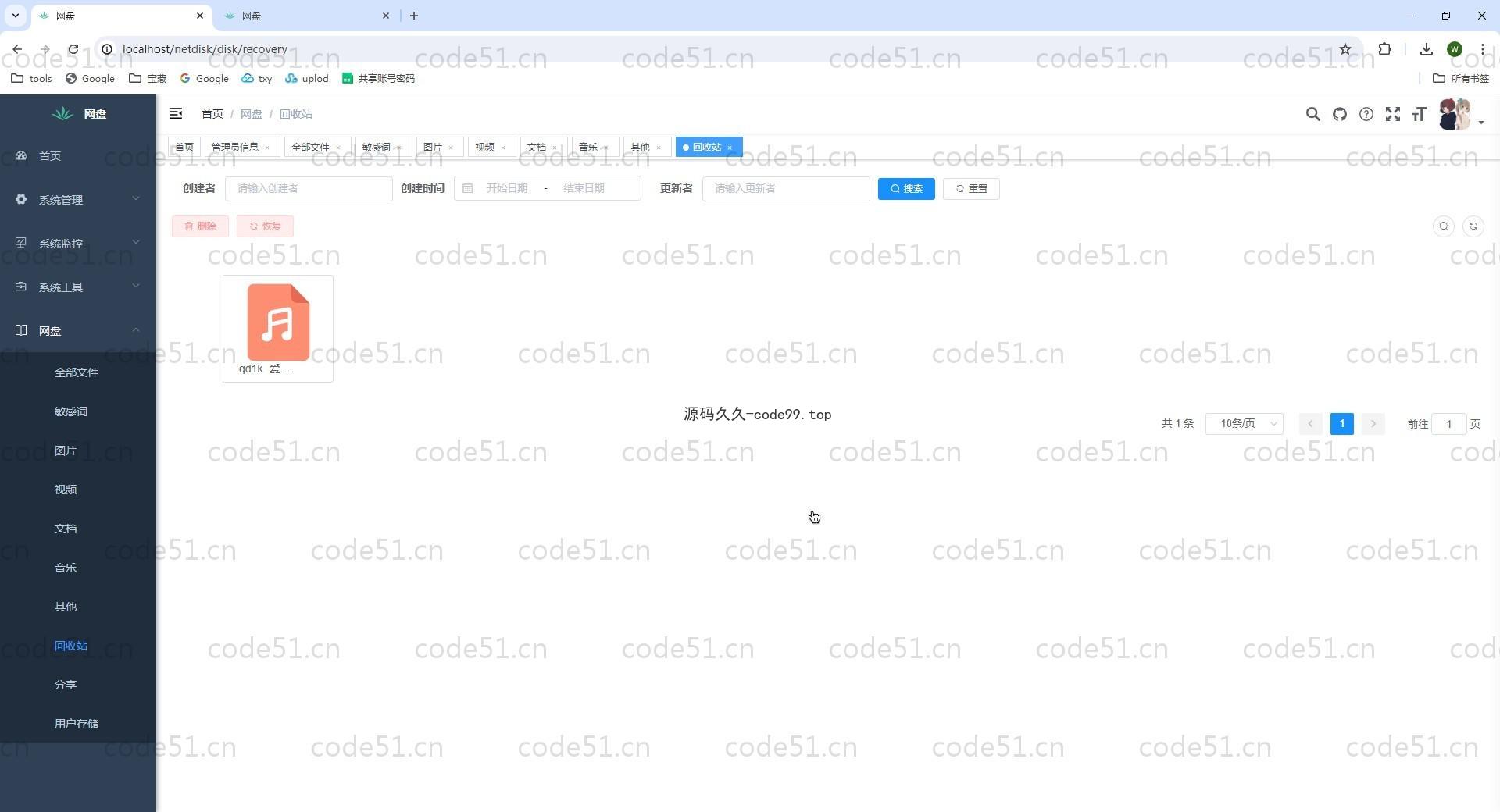Expand the 系统工具 sidebar menu
Image resolution: width=1500 pixels, height=812 pixels.
coord(78,287)
